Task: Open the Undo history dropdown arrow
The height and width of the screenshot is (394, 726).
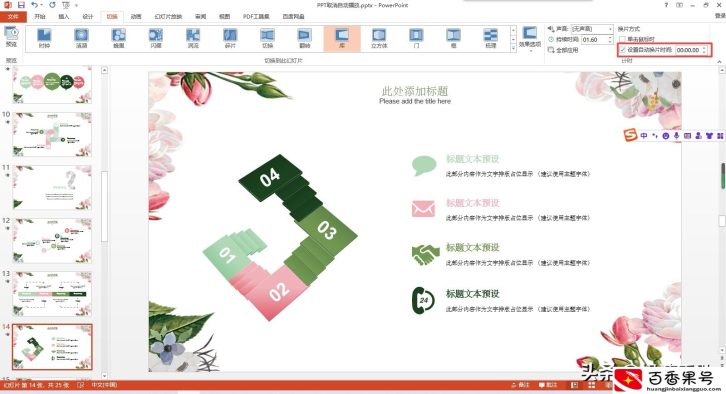Action: tap(41, 6)
